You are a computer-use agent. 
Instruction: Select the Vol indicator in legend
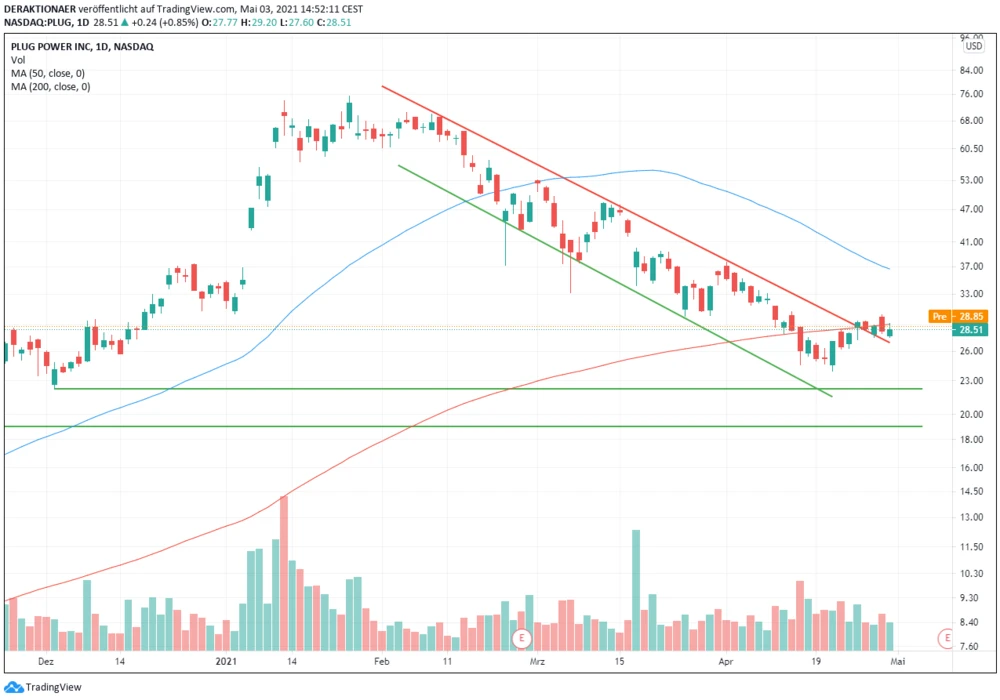pos(19,60)
